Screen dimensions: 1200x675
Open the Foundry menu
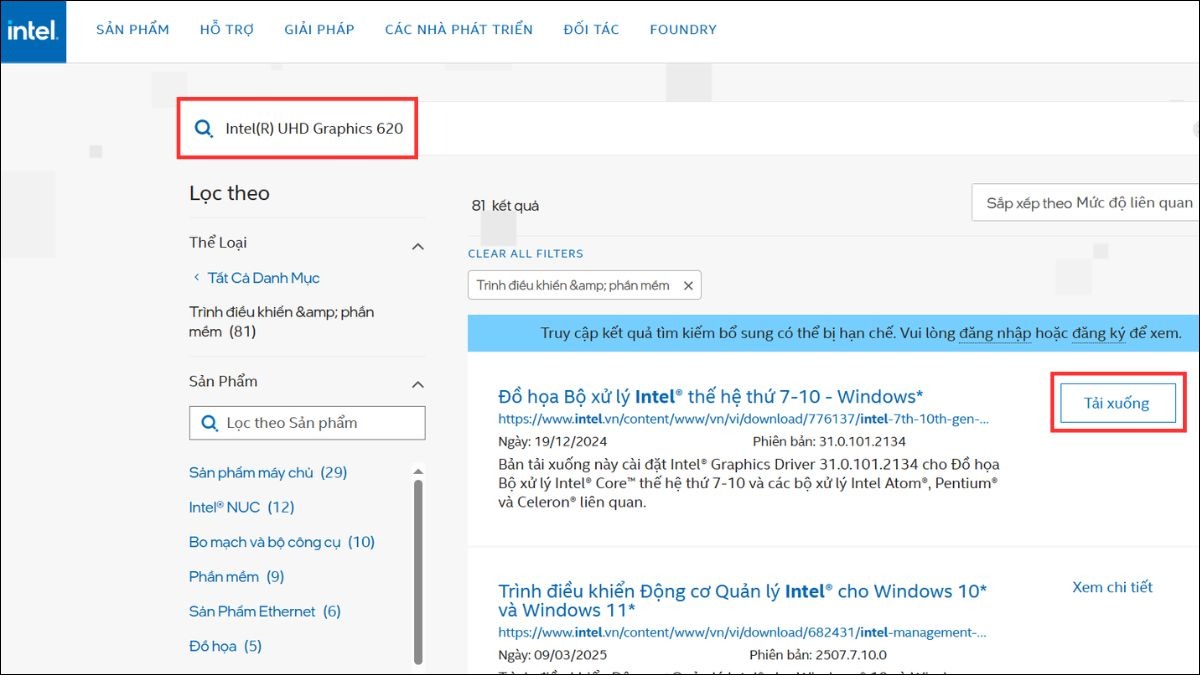click(683, 29)
